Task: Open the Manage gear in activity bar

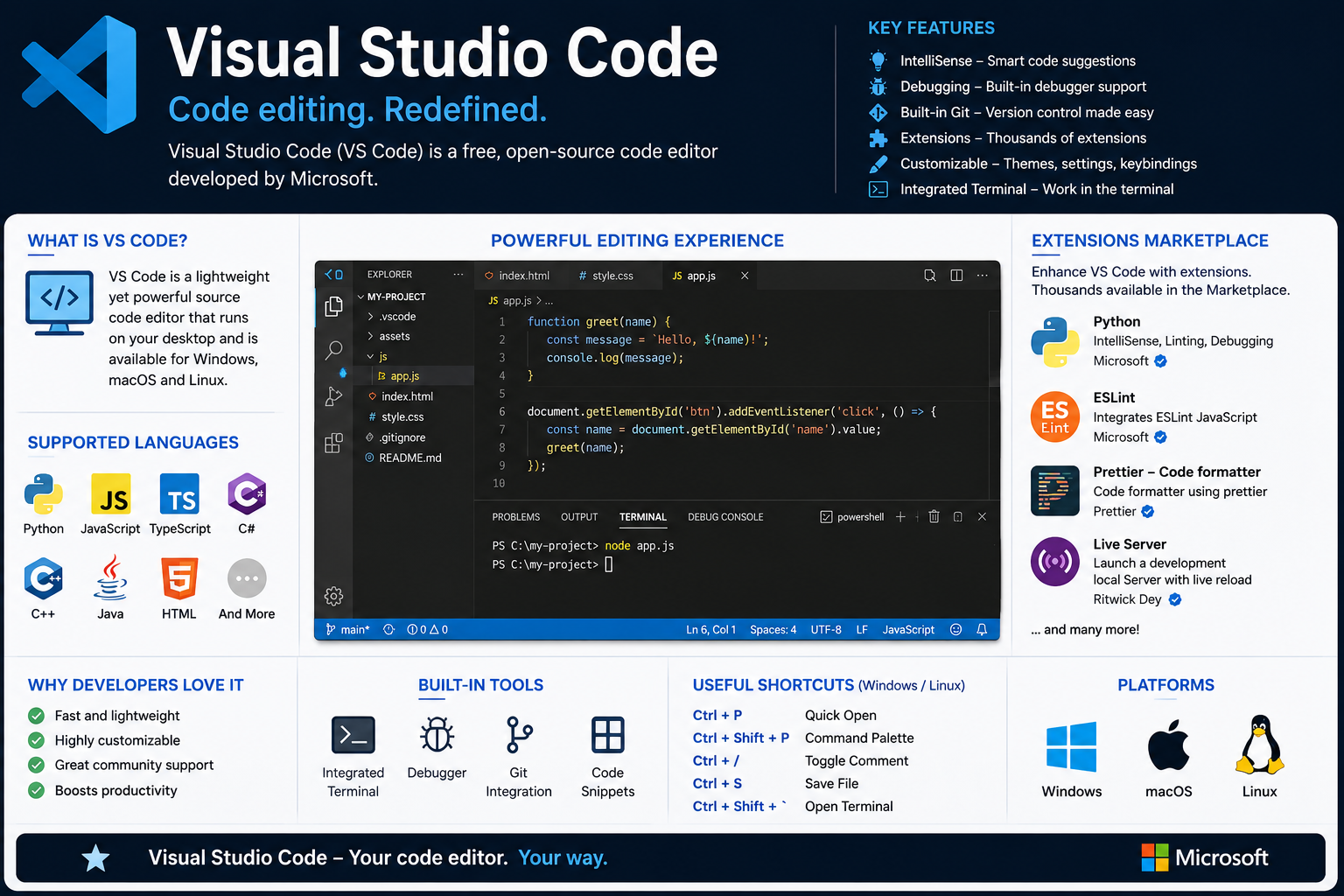Action: (x=333, y=596)
